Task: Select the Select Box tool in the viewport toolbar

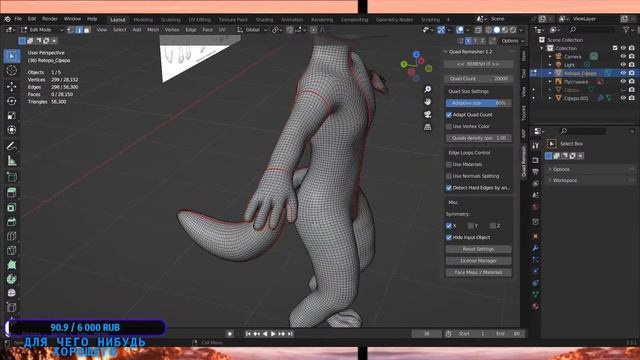Action: (x=12, y=56)
